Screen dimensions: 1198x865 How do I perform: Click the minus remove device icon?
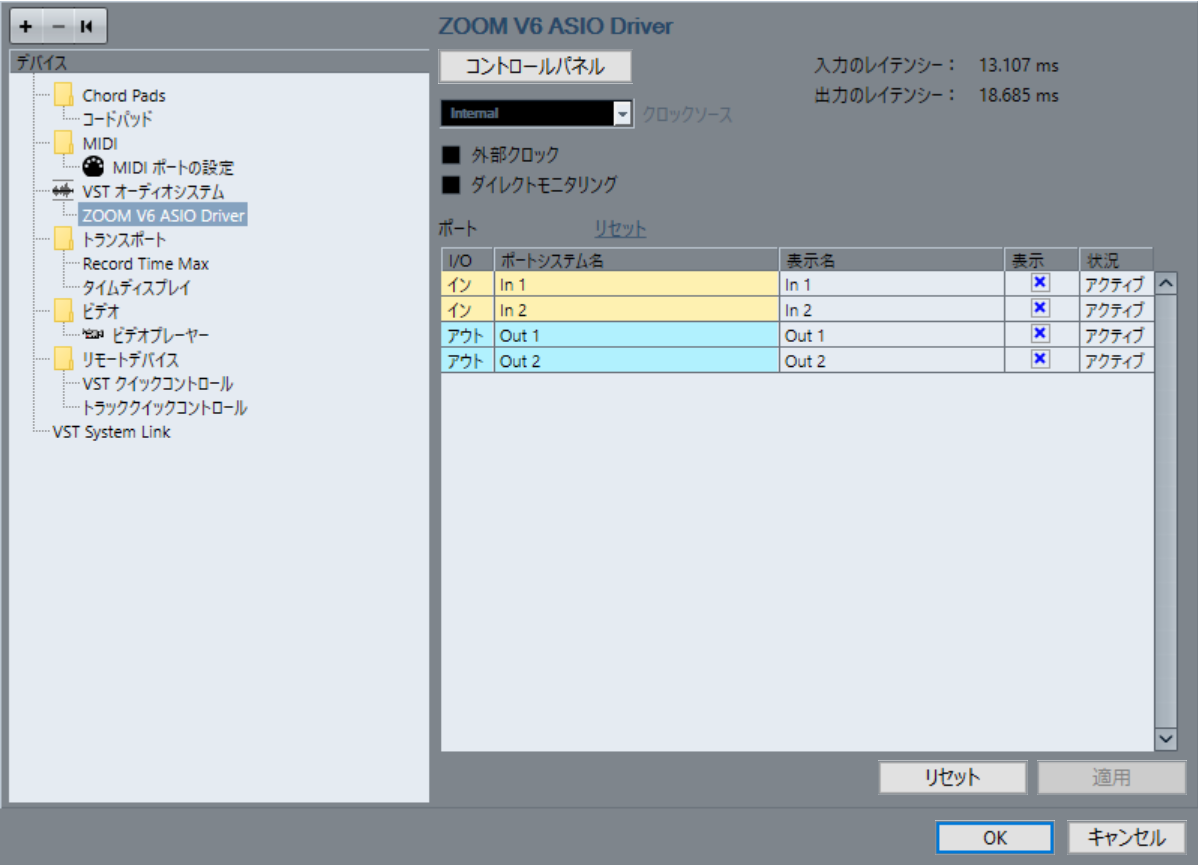coord(58,27)
